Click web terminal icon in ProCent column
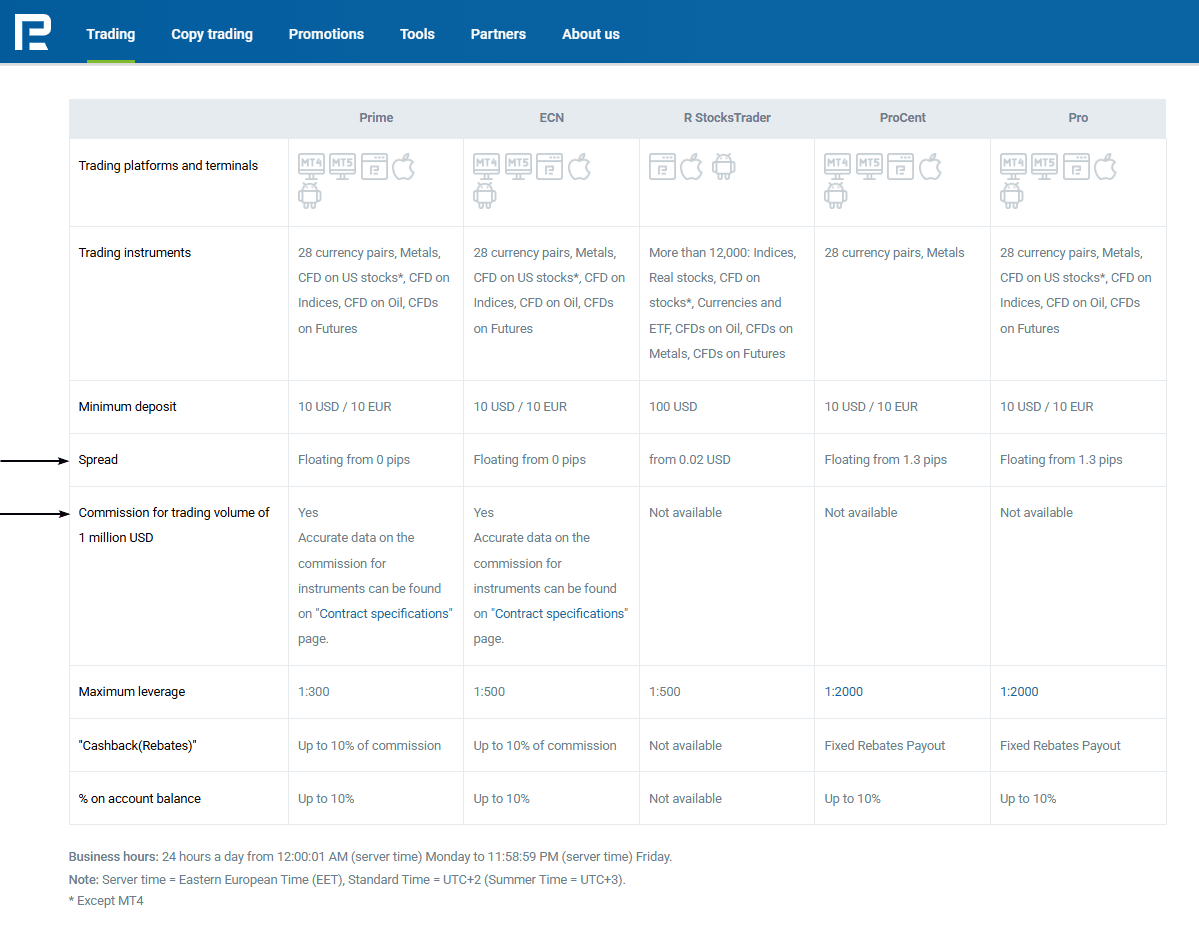 click(900, 166)
